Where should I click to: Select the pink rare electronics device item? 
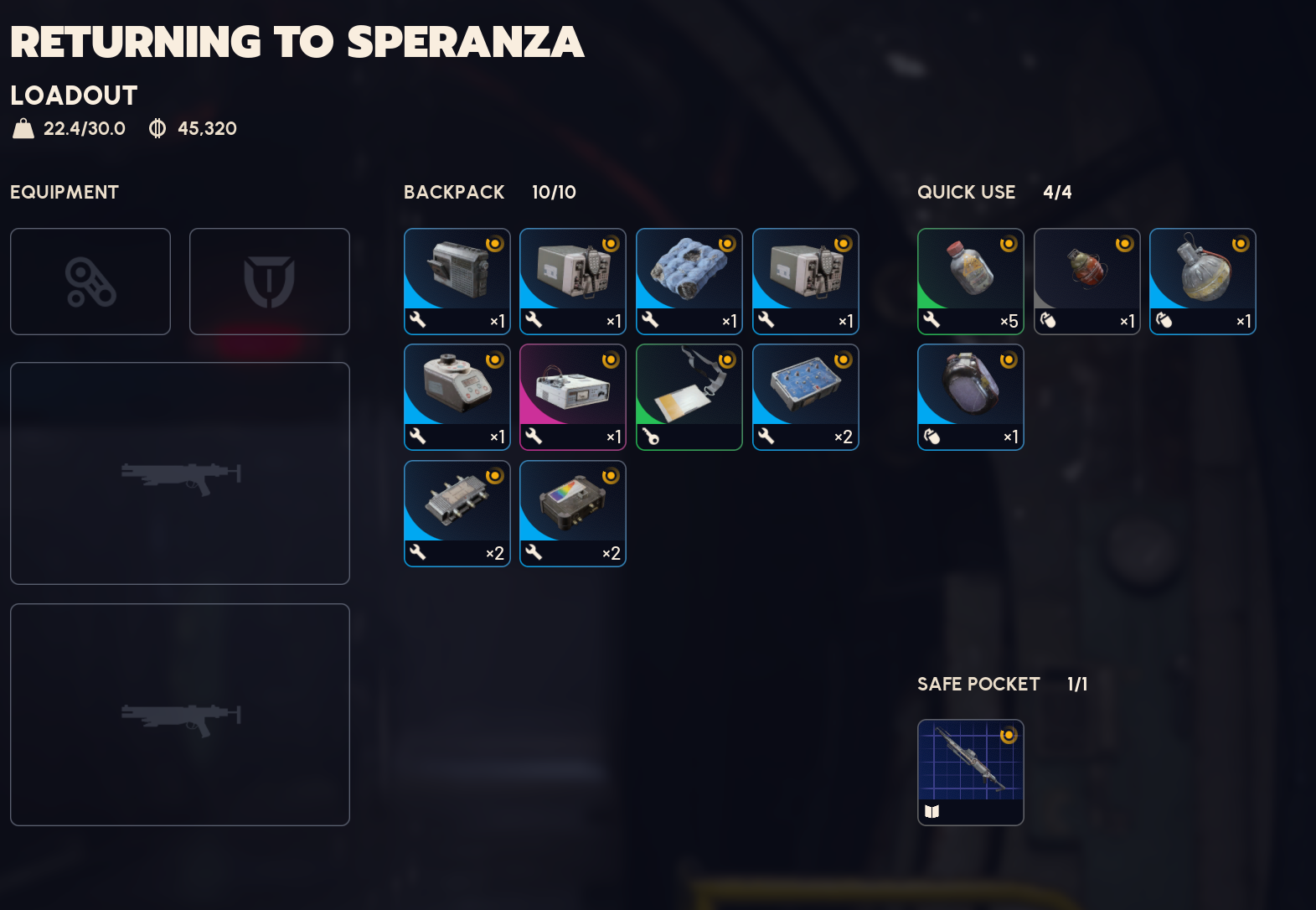tap(573, 397)
